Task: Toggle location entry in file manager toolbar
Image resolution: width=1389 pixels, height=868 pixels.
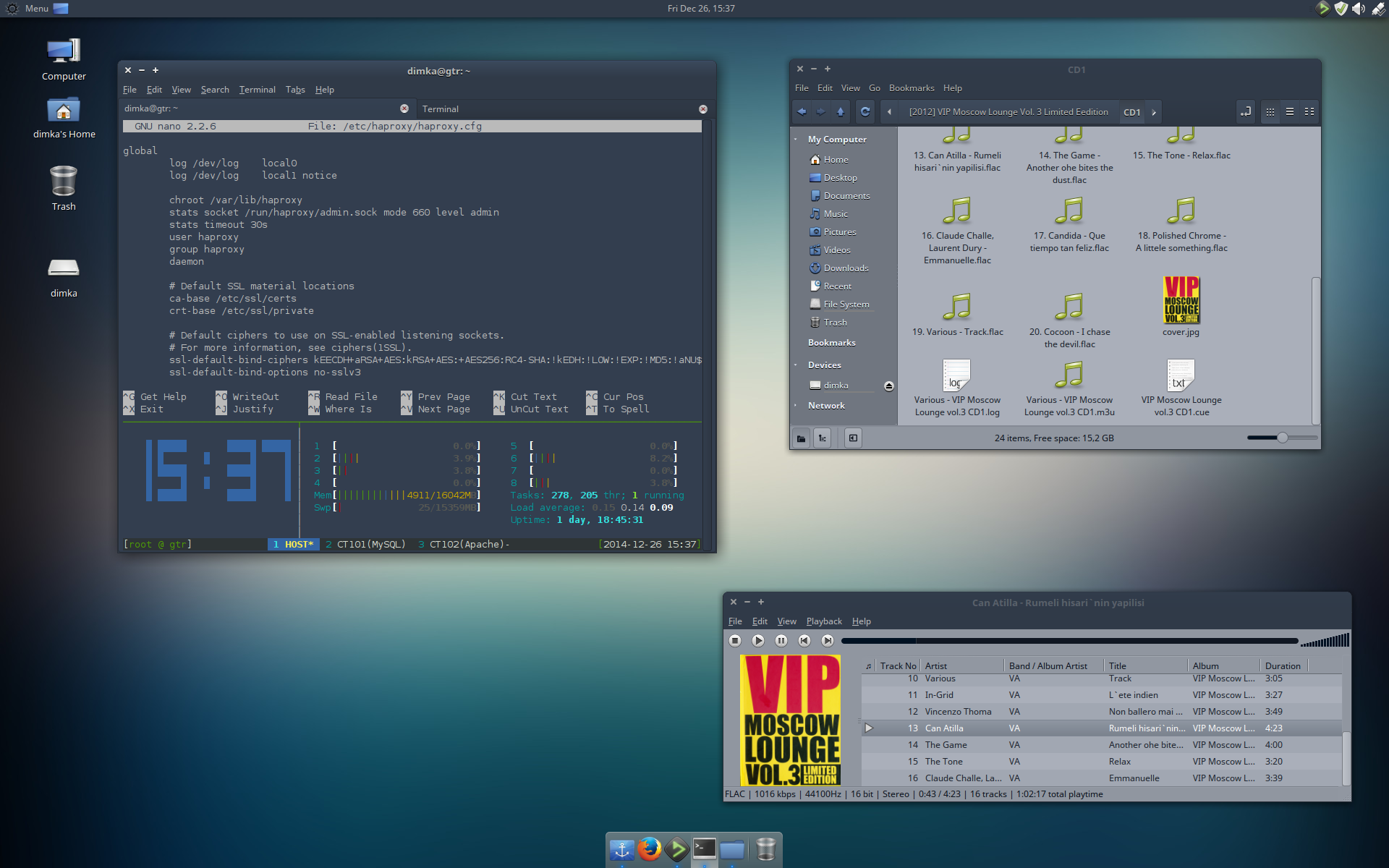Action: [1245, 112]
